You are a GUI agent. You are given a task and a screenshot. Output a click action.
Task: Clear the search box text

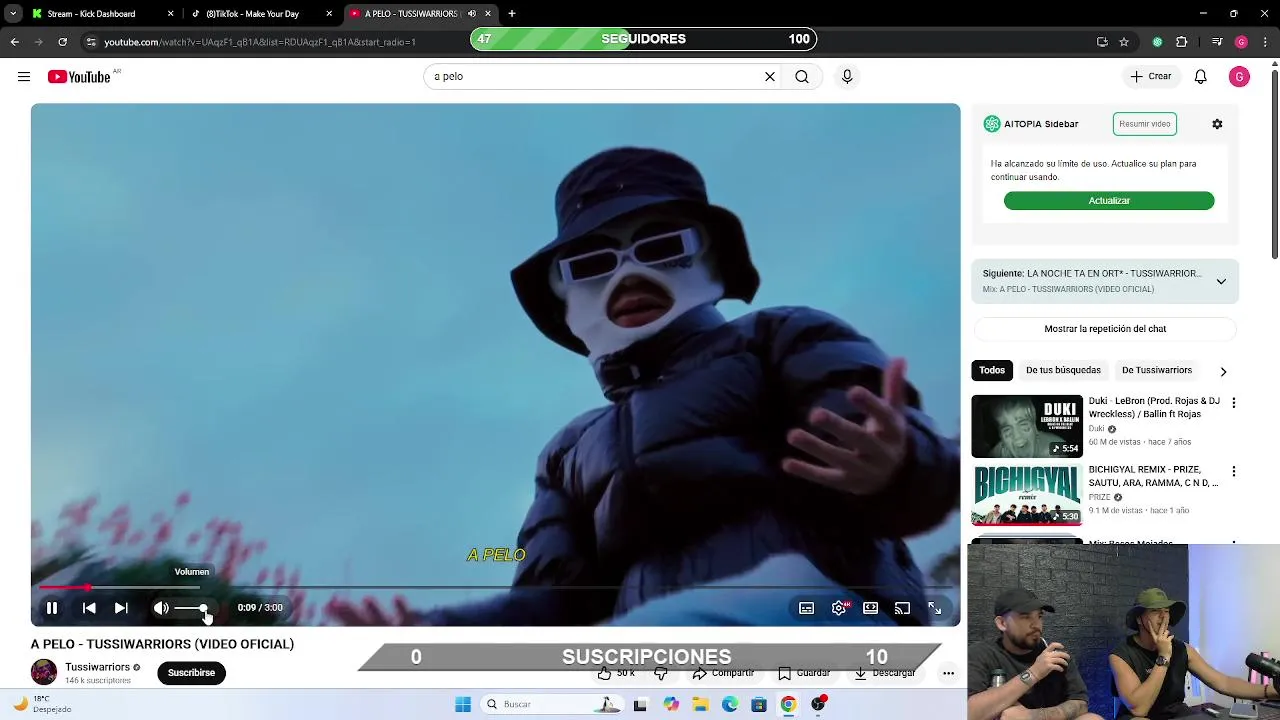click(x=770, y=76)
